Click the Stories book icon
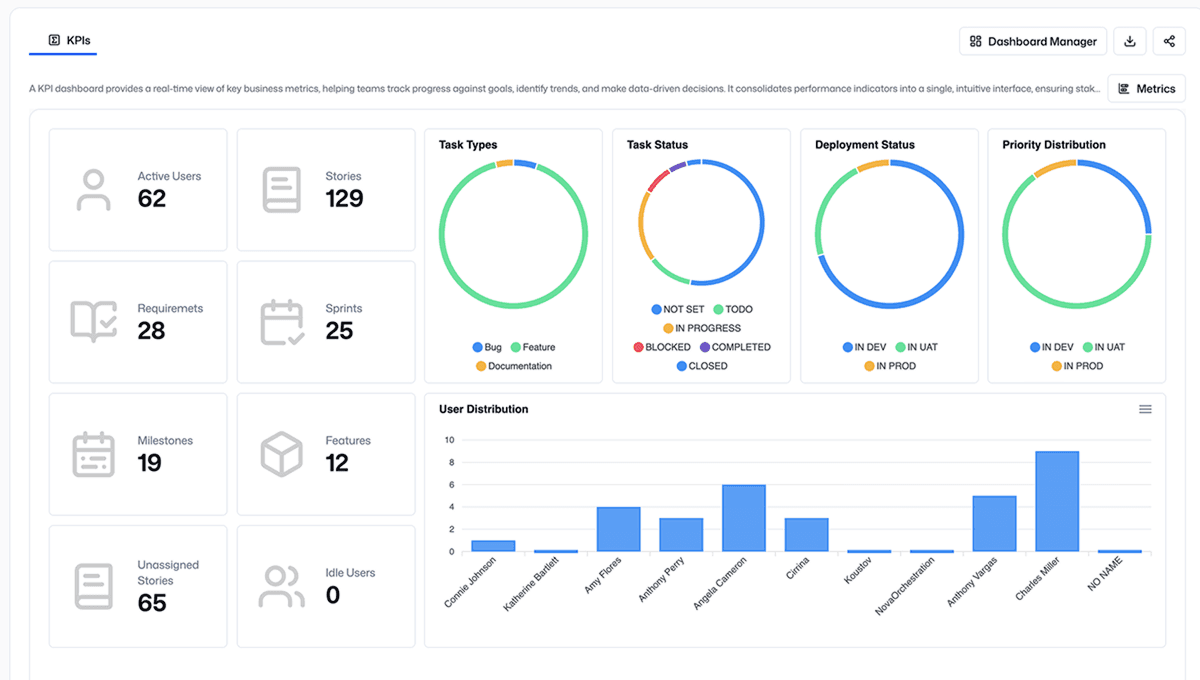This screenshot has width=1200, height=680. (x=281, y=190)
